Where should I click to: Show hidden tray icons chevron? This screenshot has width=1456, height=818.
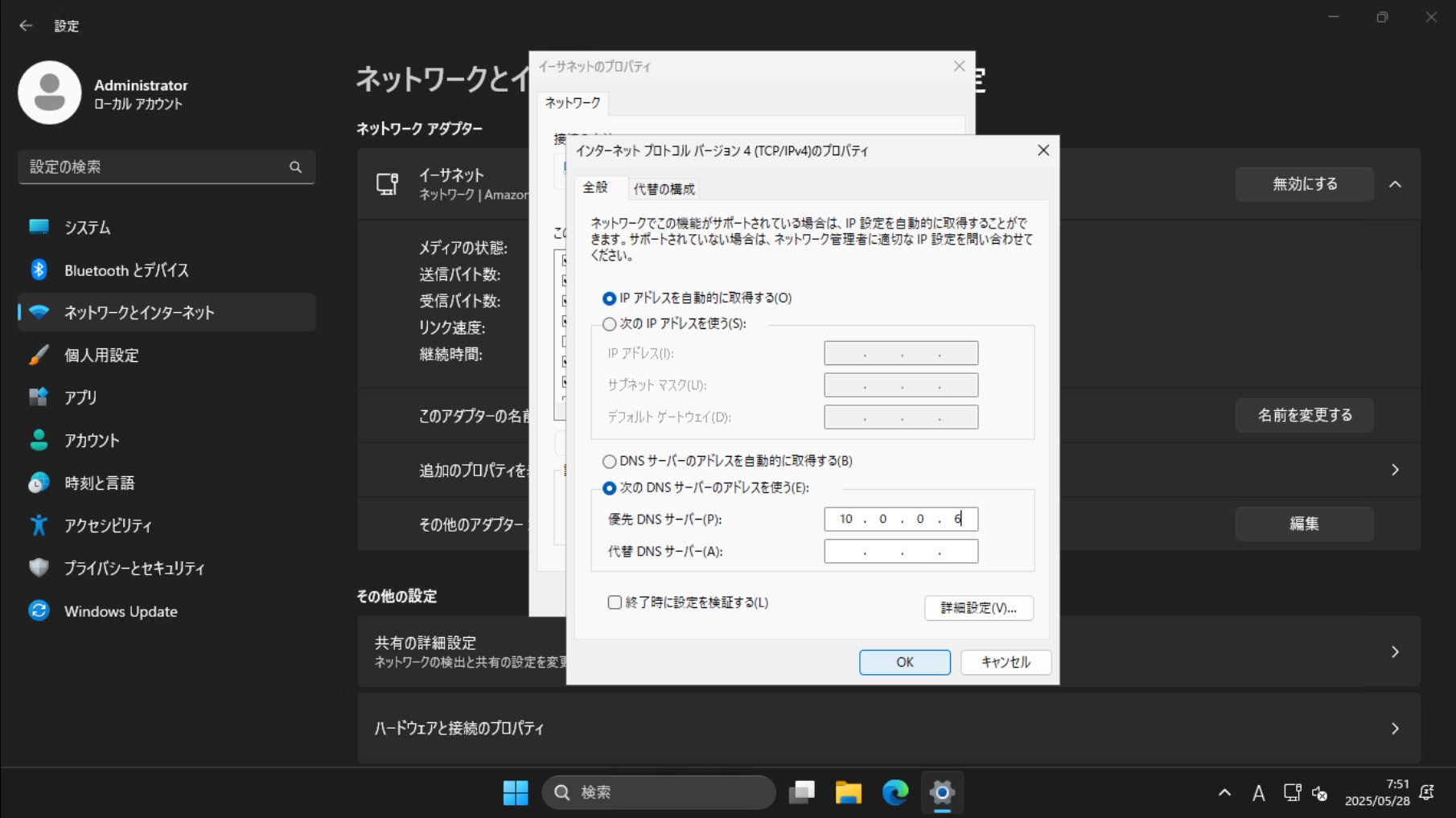(1224, 793)
